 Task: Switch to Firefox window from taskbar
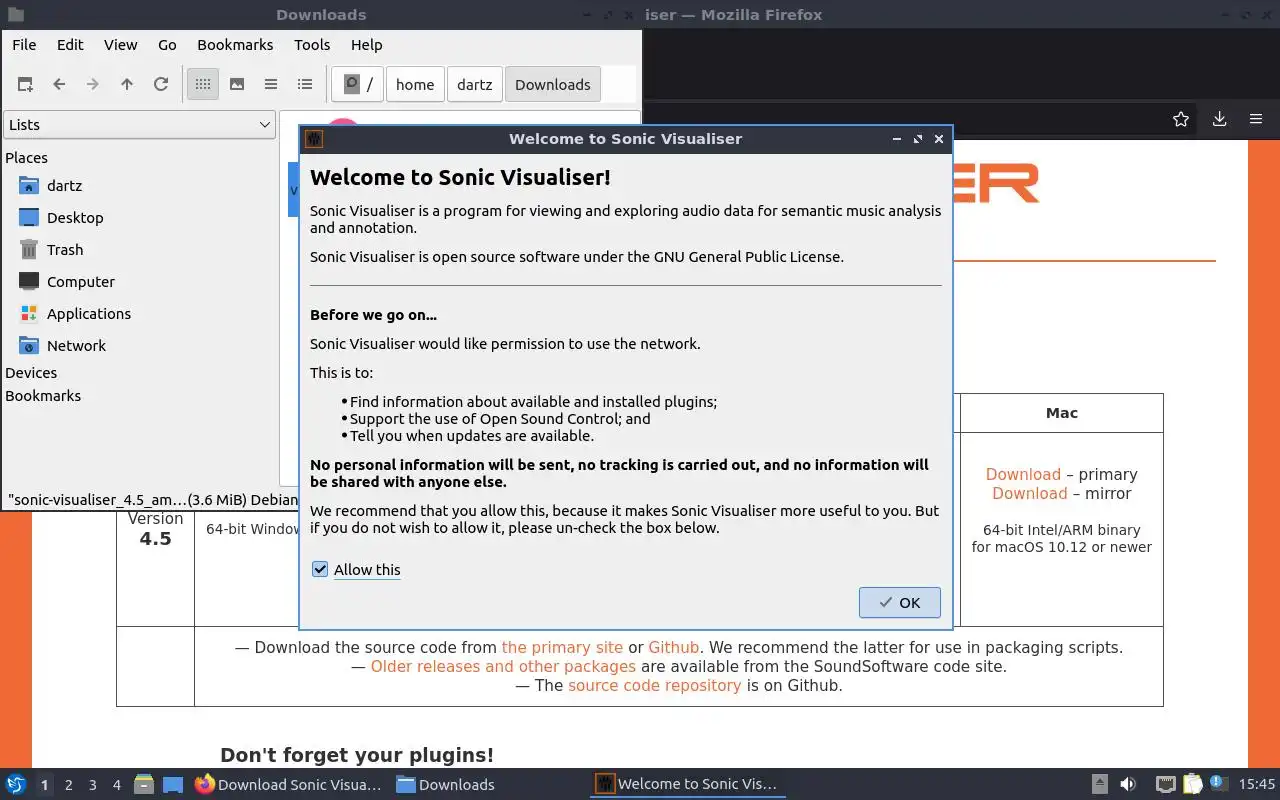[289, 784]
